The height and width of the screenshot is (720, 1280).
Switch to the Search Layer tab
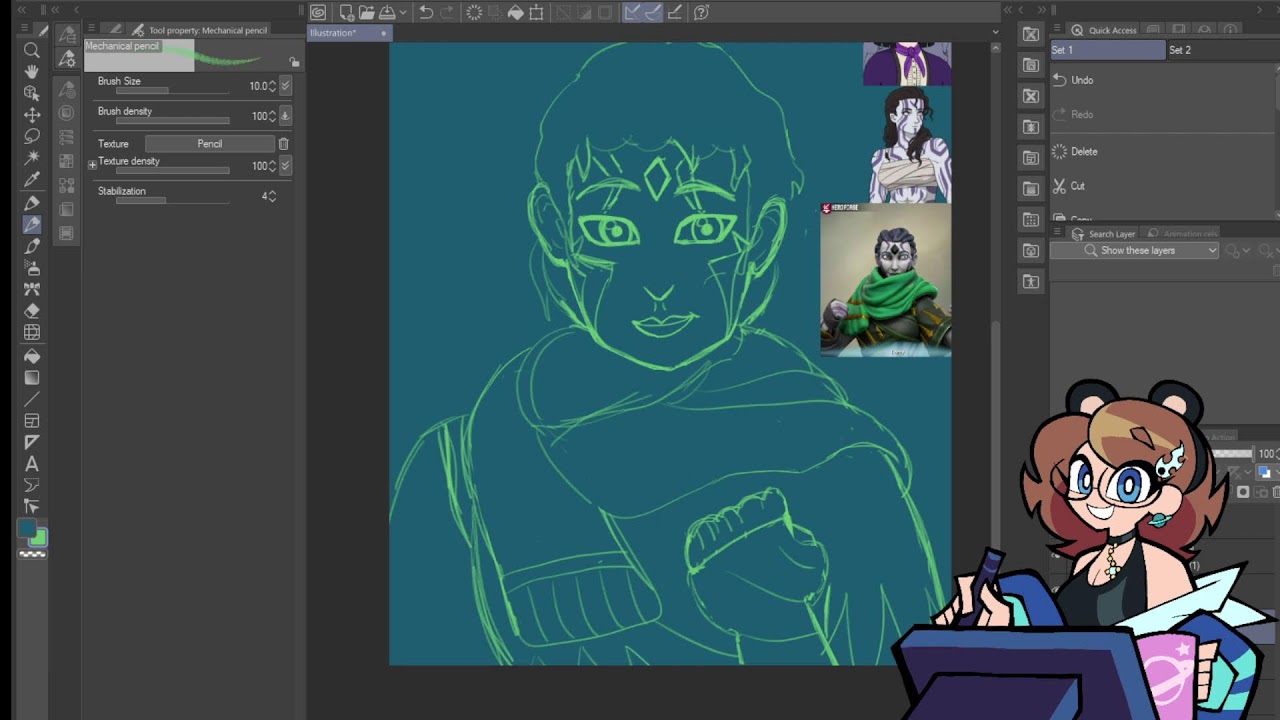[x=1103, y=234]
